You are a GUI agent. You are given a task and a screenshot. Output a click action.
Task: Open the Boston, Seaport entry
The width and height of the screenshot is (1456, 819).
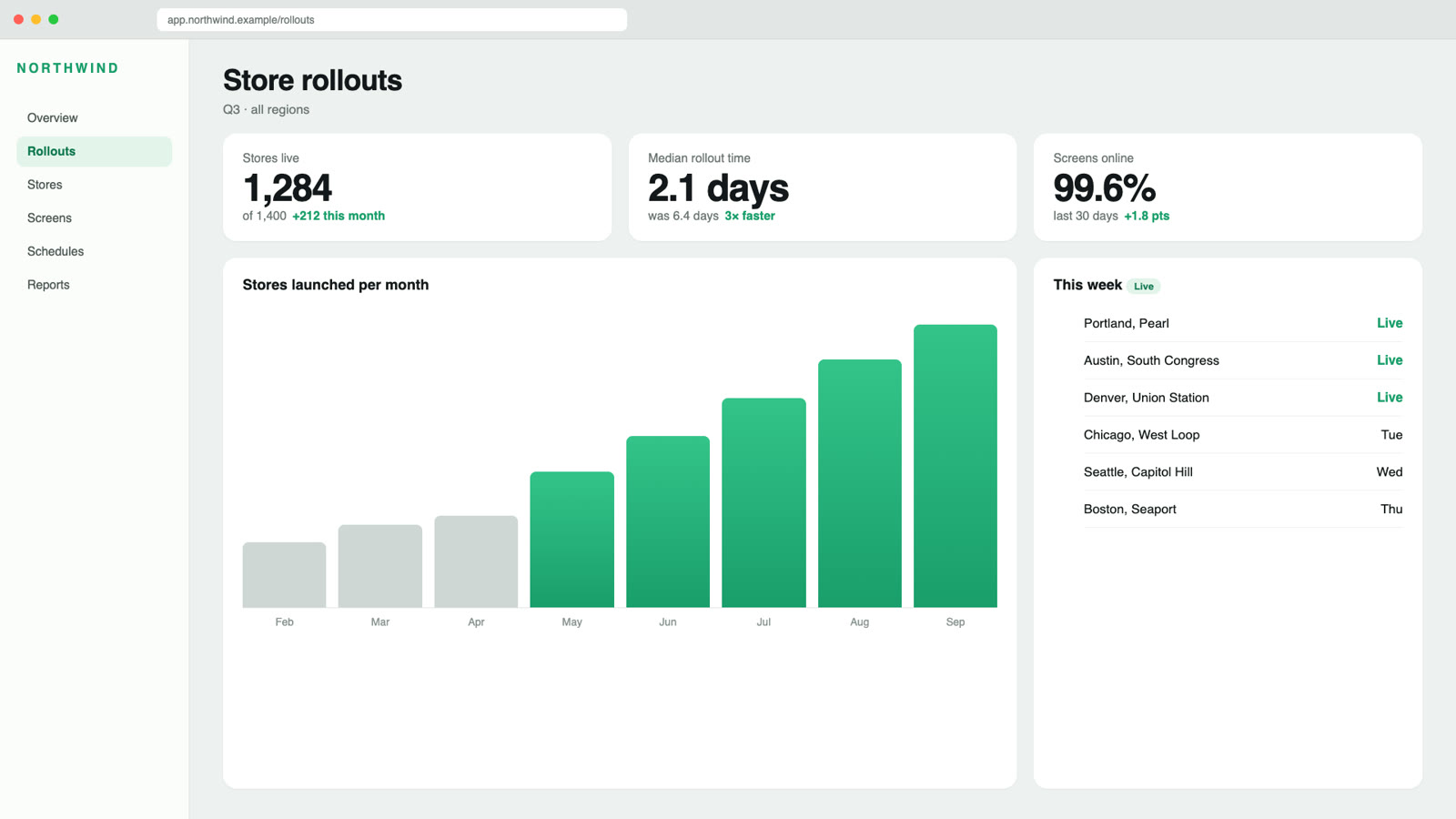tap(1243, 509)
